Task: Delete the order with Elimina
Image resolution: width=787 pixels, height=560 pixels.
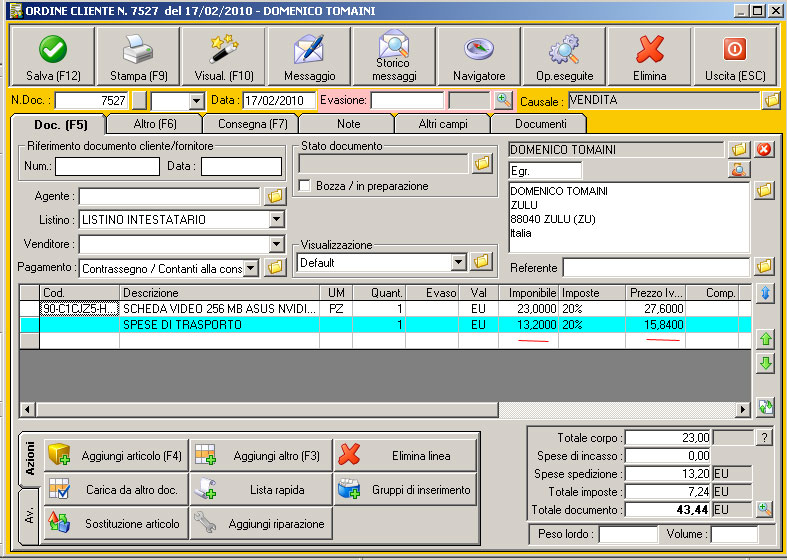Action: [650, 56]
